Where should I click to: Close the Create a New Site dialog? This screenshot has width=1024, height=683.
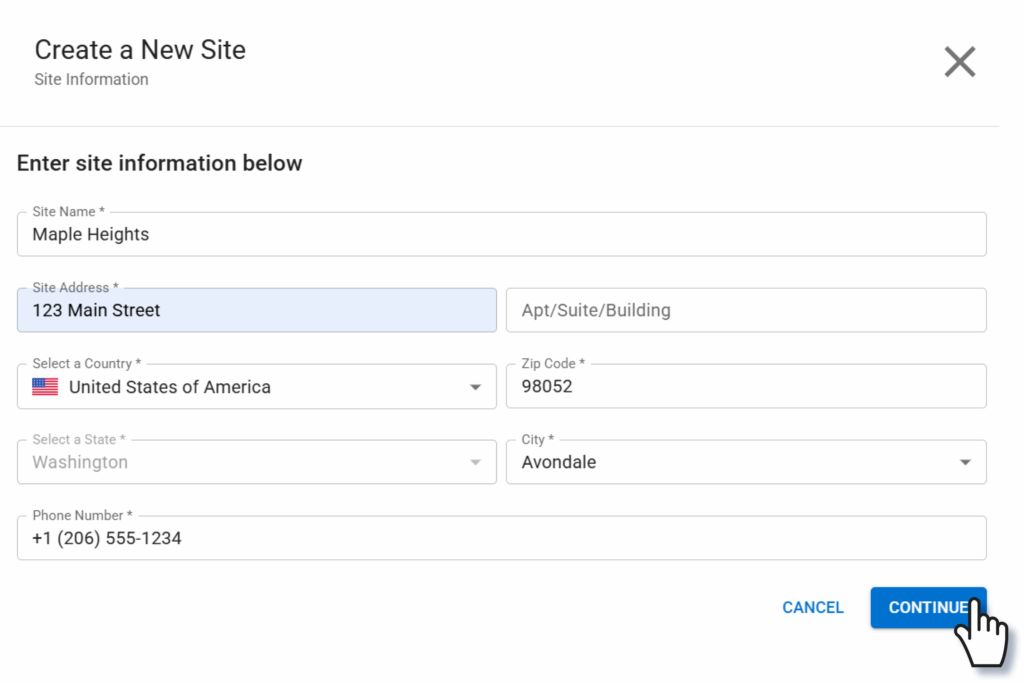coord(959,62)
